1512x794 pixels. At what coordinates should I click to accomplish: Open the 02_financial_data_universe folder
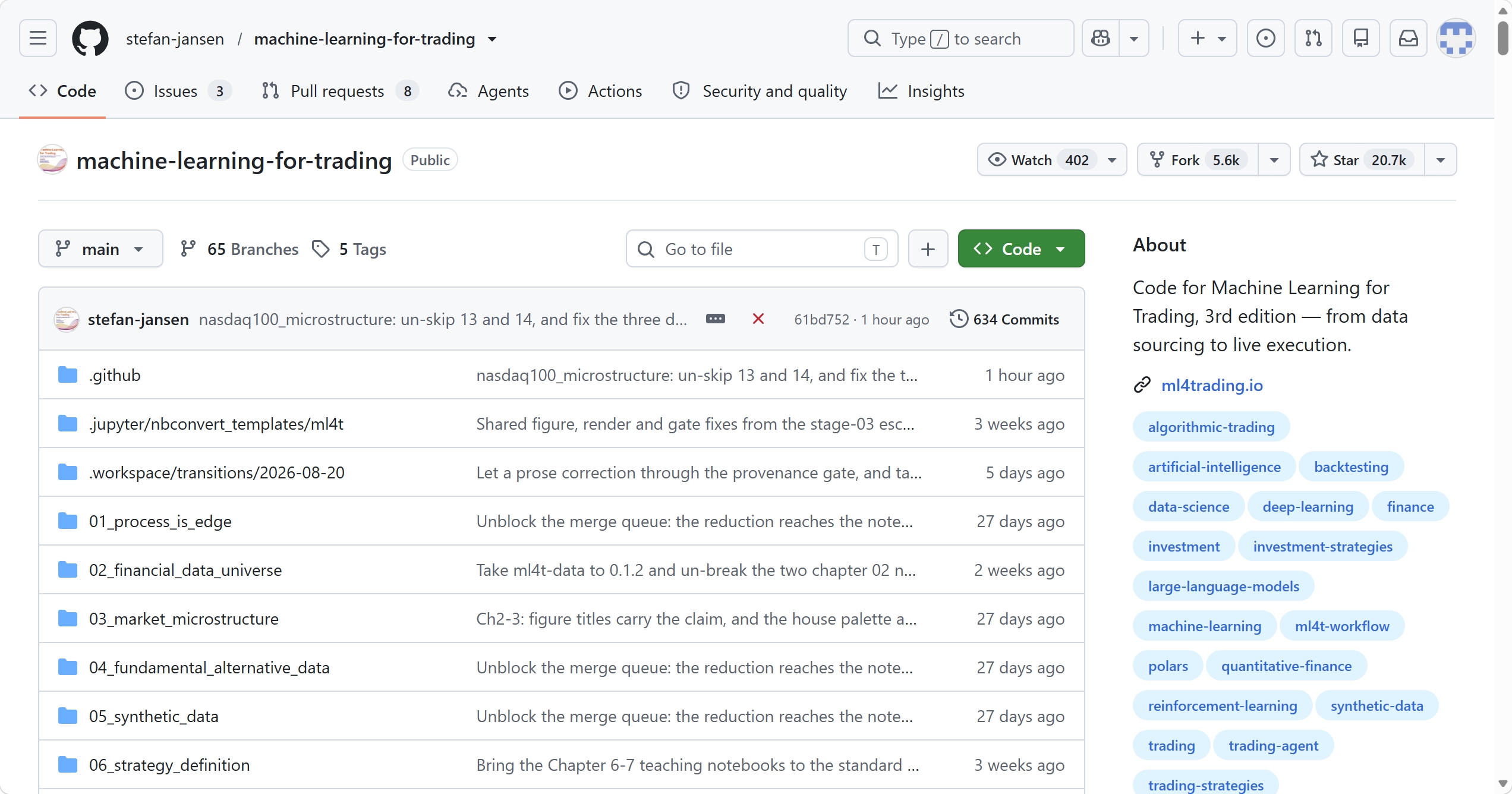(x=185, y=570)
